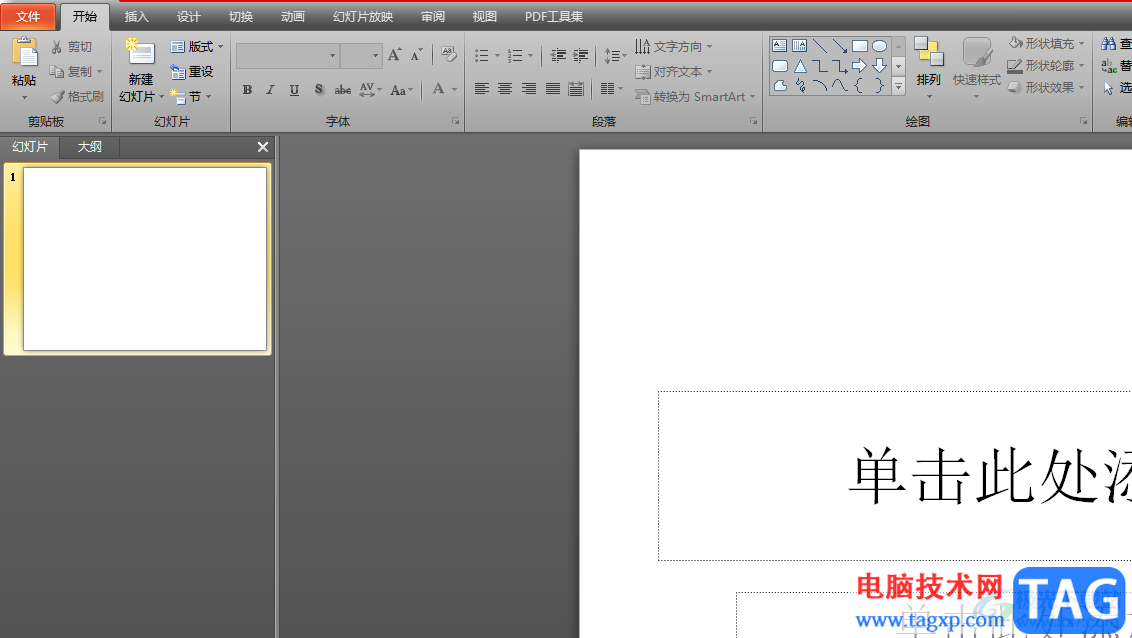Viewport: 1132px width, 638px height.
Task: Center the paragraph text
Action: pos(505,89)
